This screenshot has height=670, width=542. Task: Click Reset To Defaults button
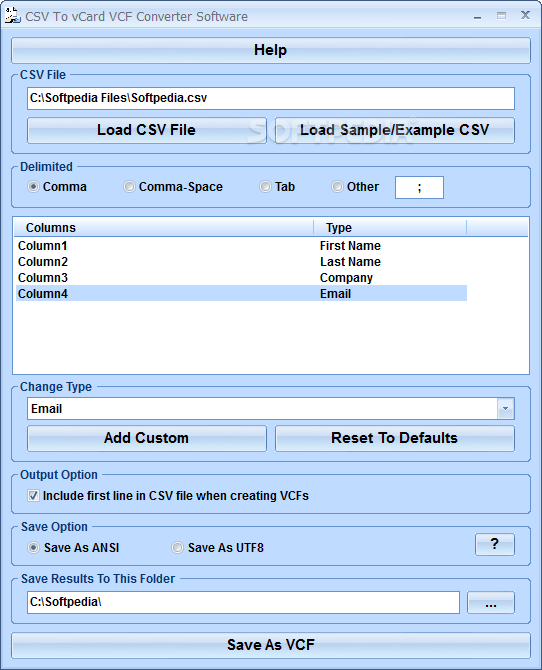(x=395, y=438)
